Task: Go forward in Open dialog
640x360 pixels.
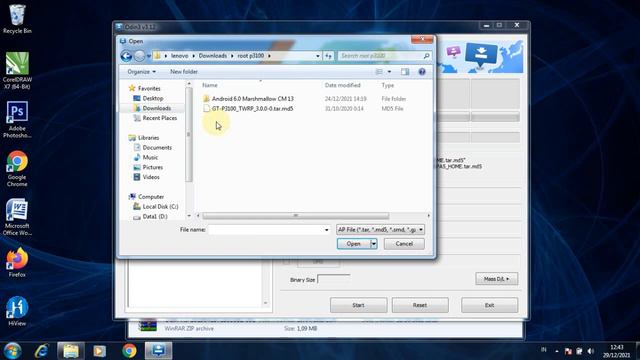Action: 139,56
